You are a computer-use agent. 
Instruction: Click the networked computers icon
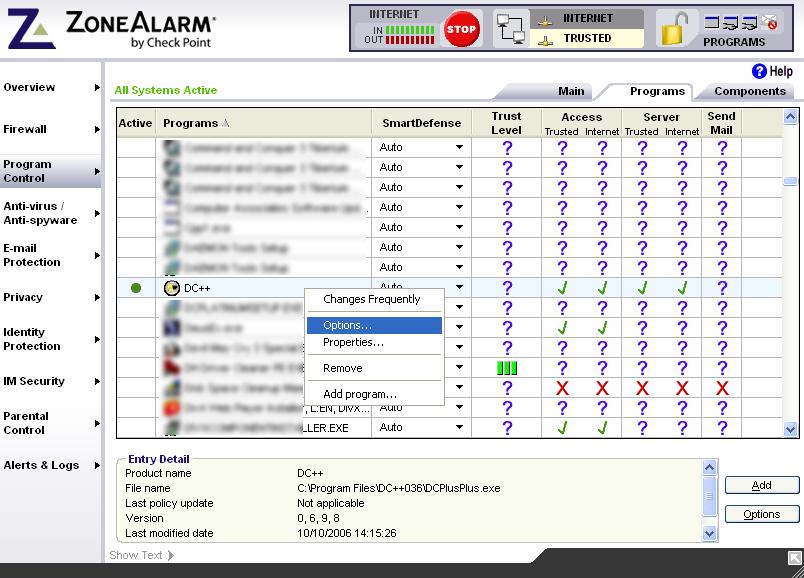[510, 29]
